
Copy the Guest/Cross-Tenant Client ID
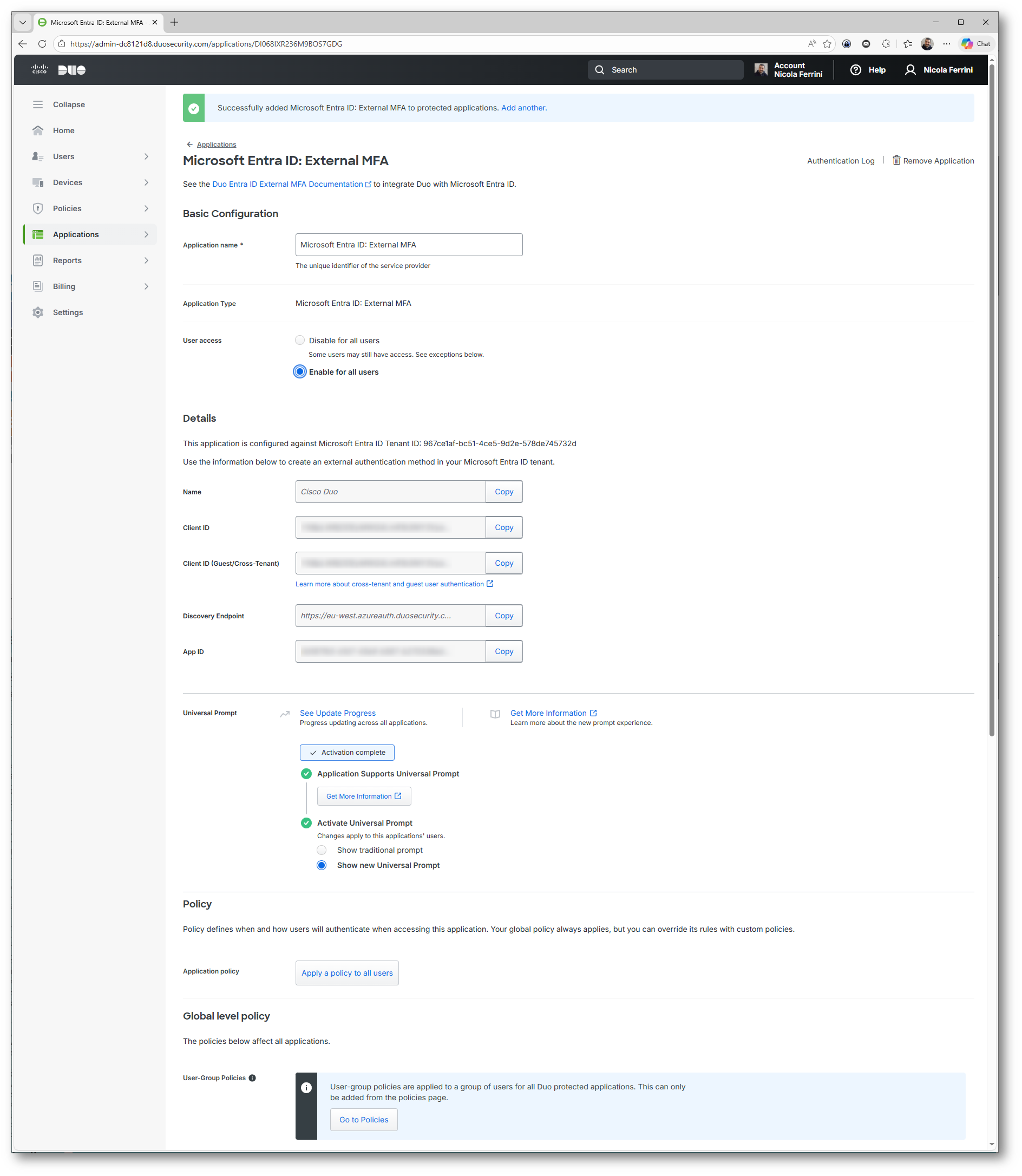coord(503,563)
